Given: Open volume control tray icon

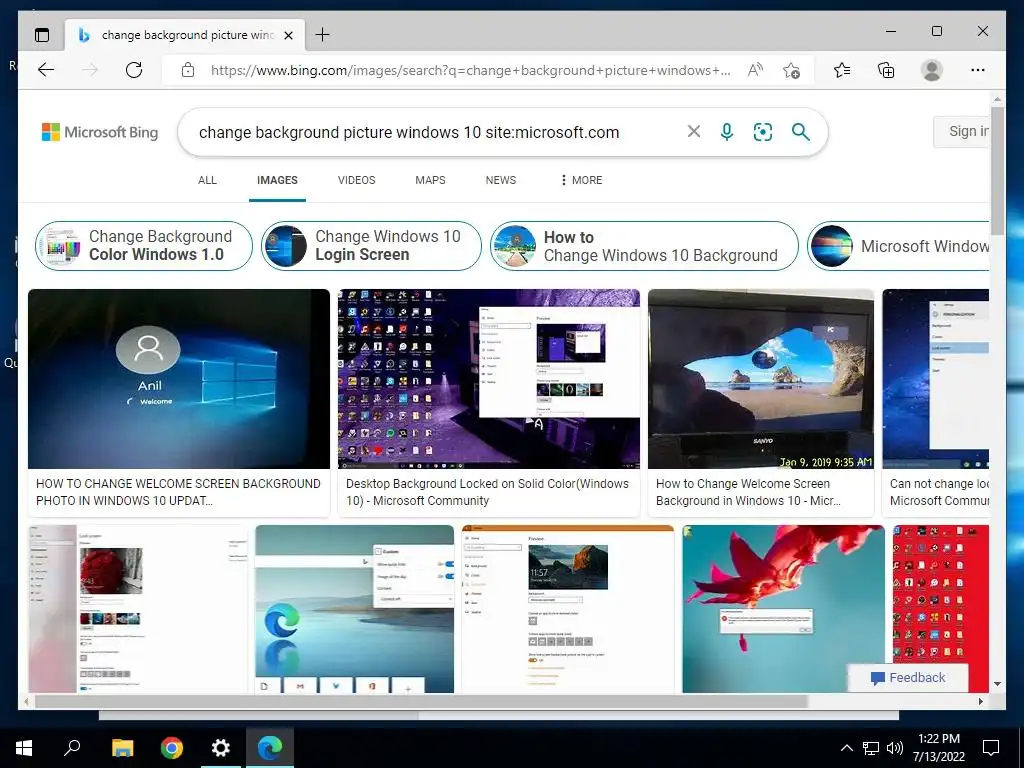Looking at the screenshot, I should point(895,748).
